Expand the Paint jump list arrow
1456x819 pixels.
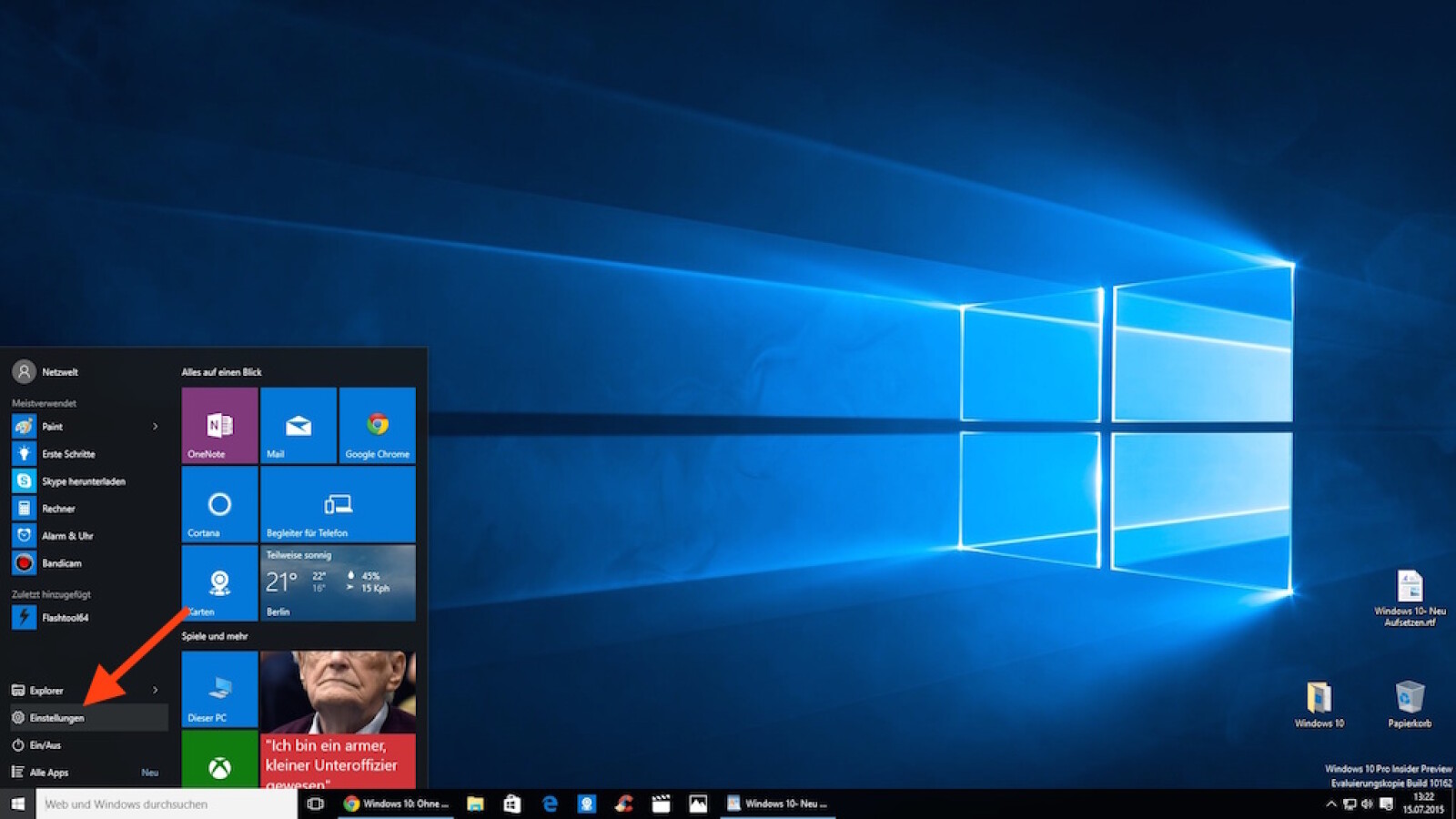pyautogui.click(x=156, y=427)
